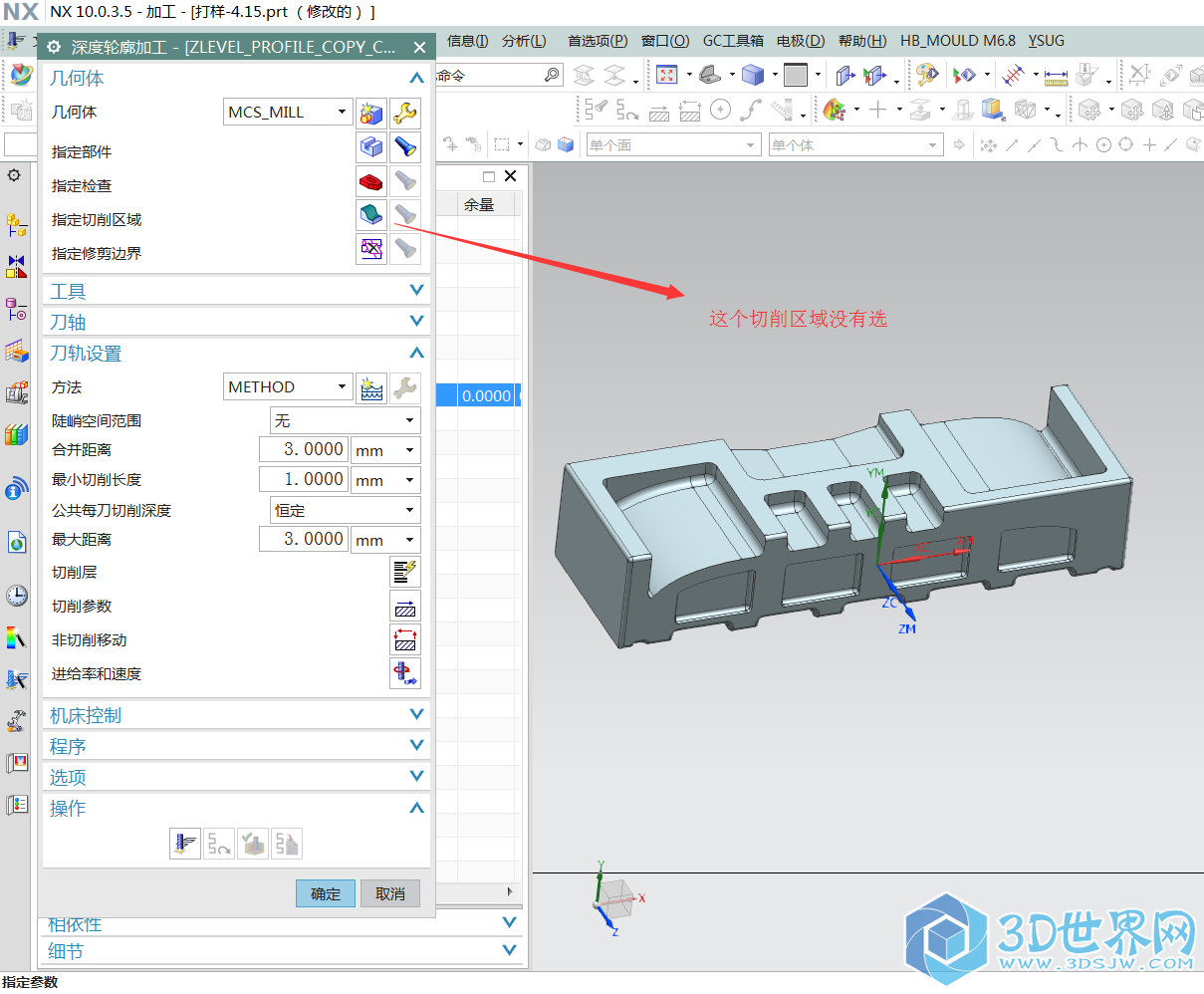Verify tool path icon in Actions
The height and width of the screenshot is (994, 1204).
[x=253, y=844]
